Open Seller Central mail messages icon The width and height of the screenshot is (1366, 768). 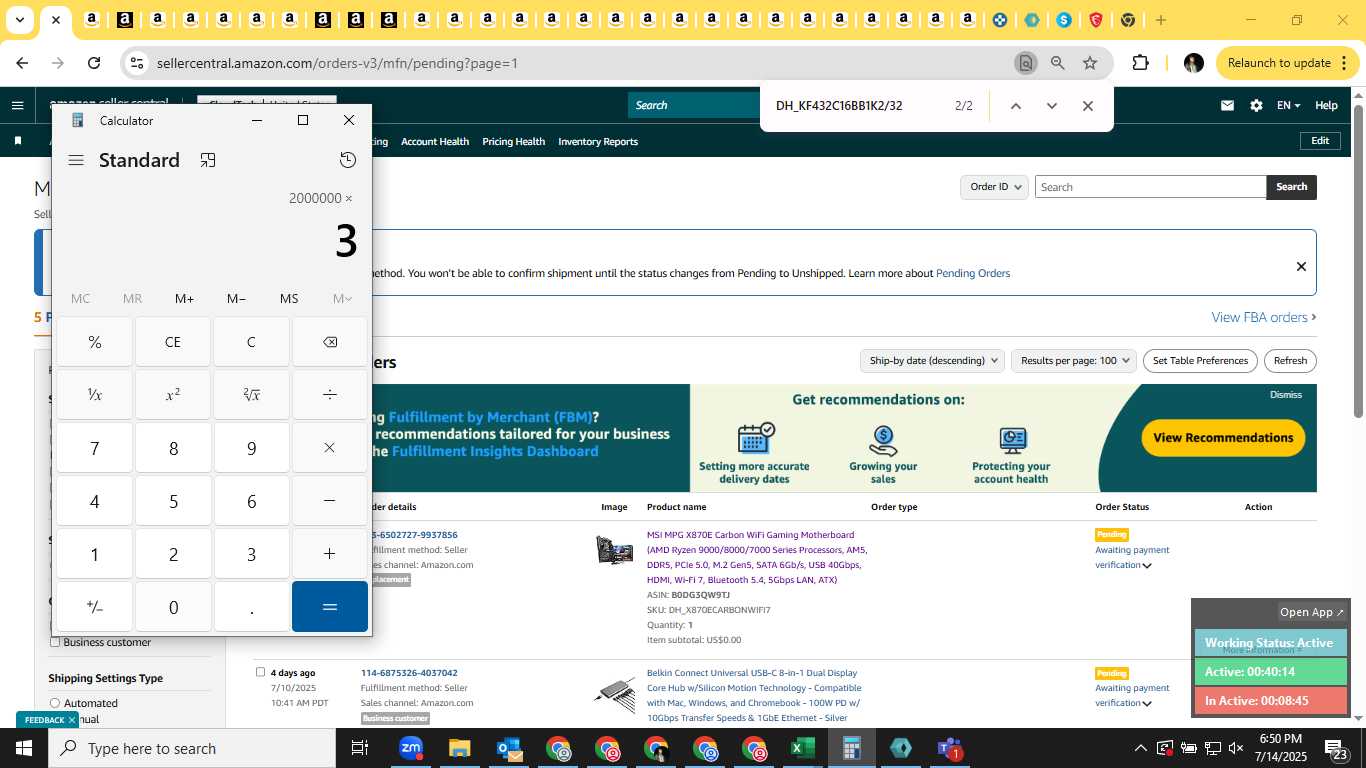point(1227,105)
